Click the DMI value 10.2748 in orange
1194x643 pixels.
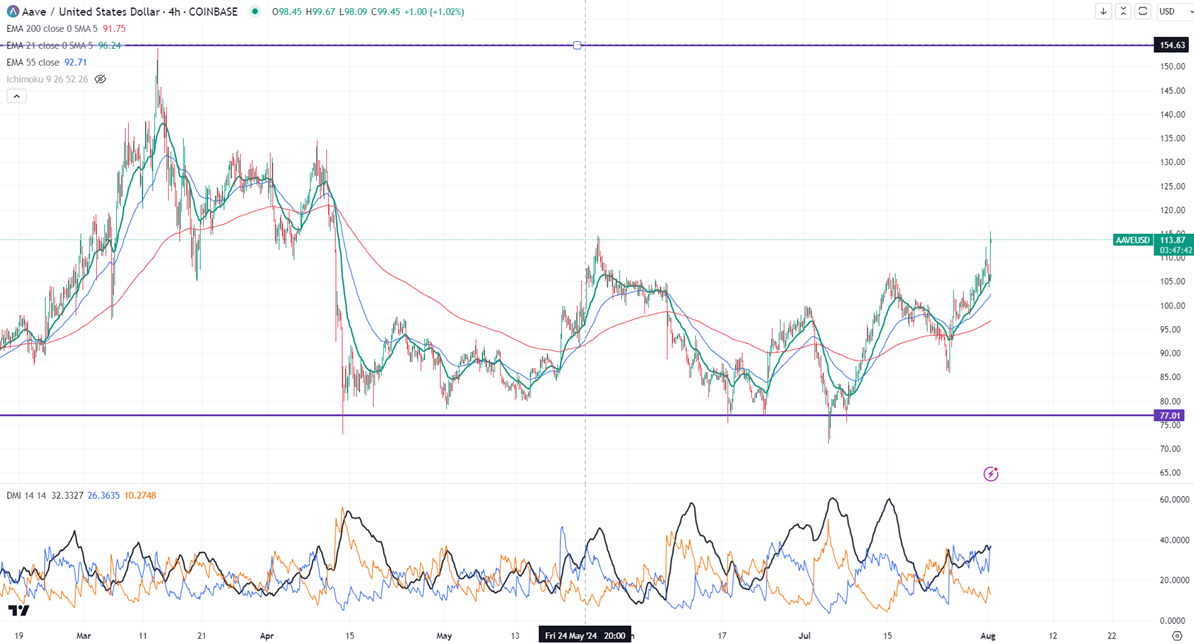pyautogui.click(x=140, y=496)
